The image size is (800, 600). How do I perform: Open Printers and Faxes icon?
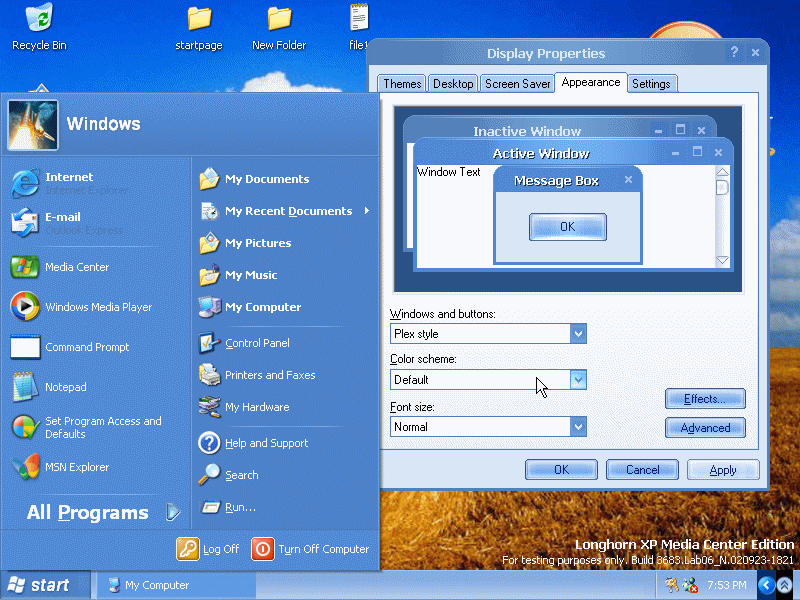point(209,375)
